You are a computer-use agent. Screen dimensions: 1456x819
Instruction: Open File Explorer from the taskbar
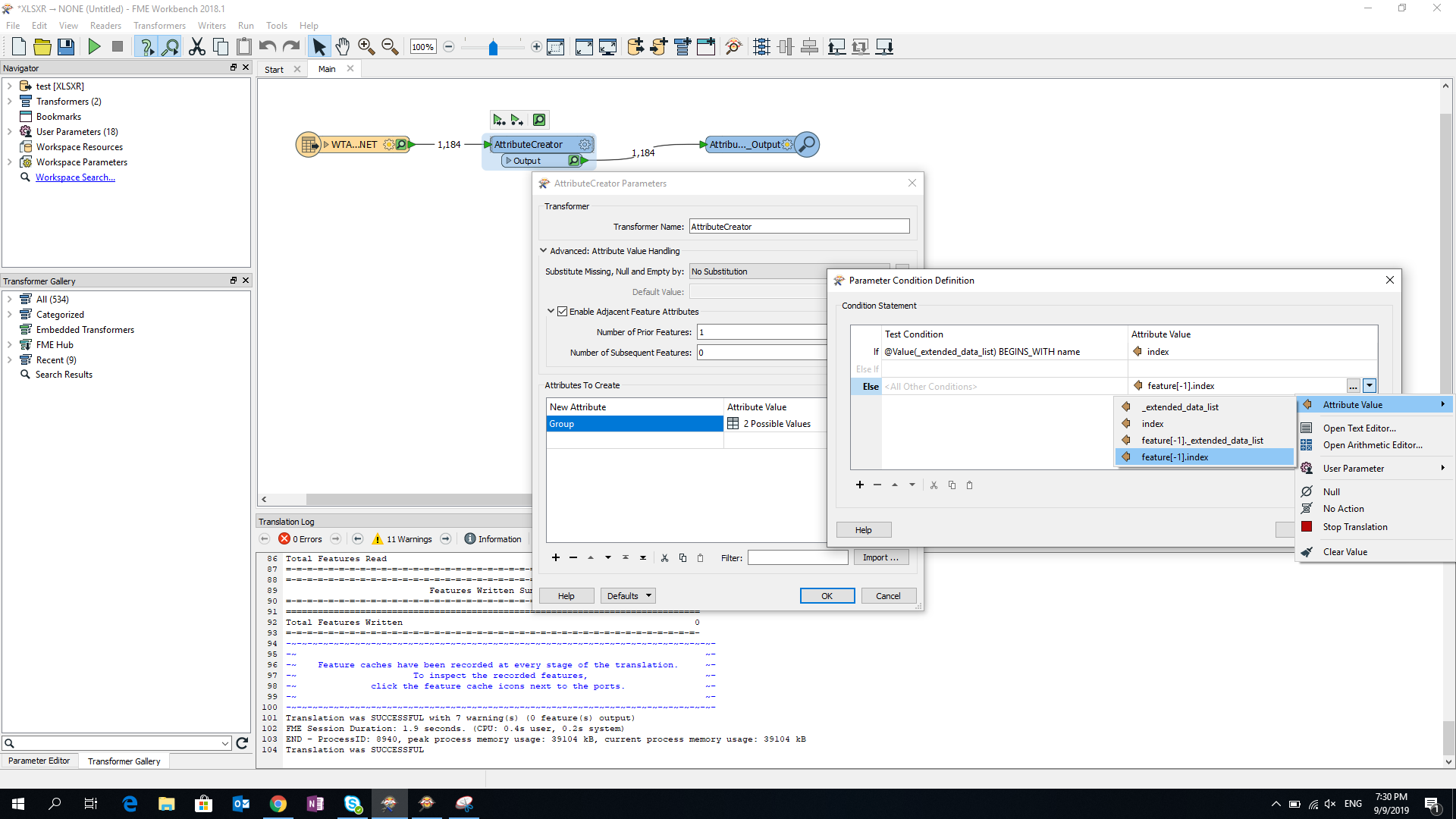[167, 804]
